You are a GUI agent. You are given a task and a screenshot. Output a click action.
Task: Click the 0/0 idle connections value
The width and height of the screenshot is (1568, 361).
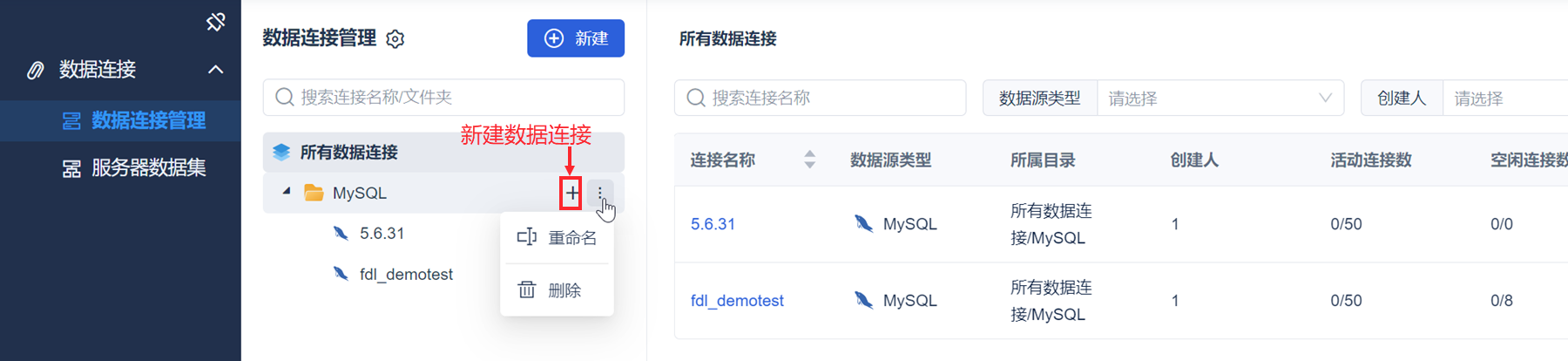point(1502,224)
